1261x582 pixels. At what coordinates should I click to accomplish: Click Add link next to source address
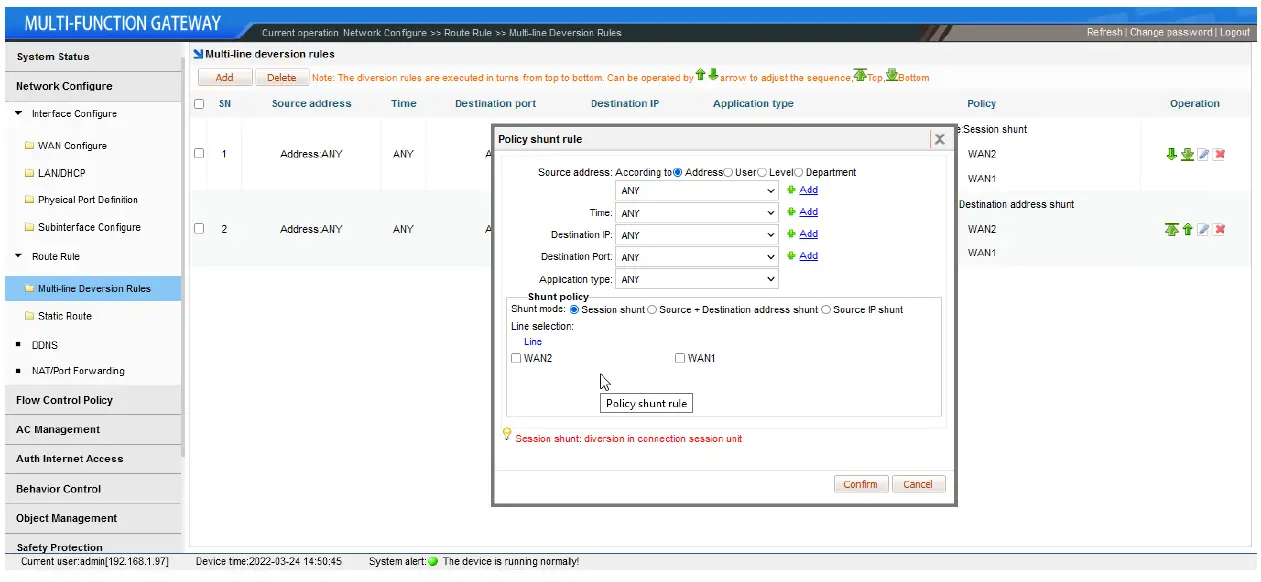808,190
